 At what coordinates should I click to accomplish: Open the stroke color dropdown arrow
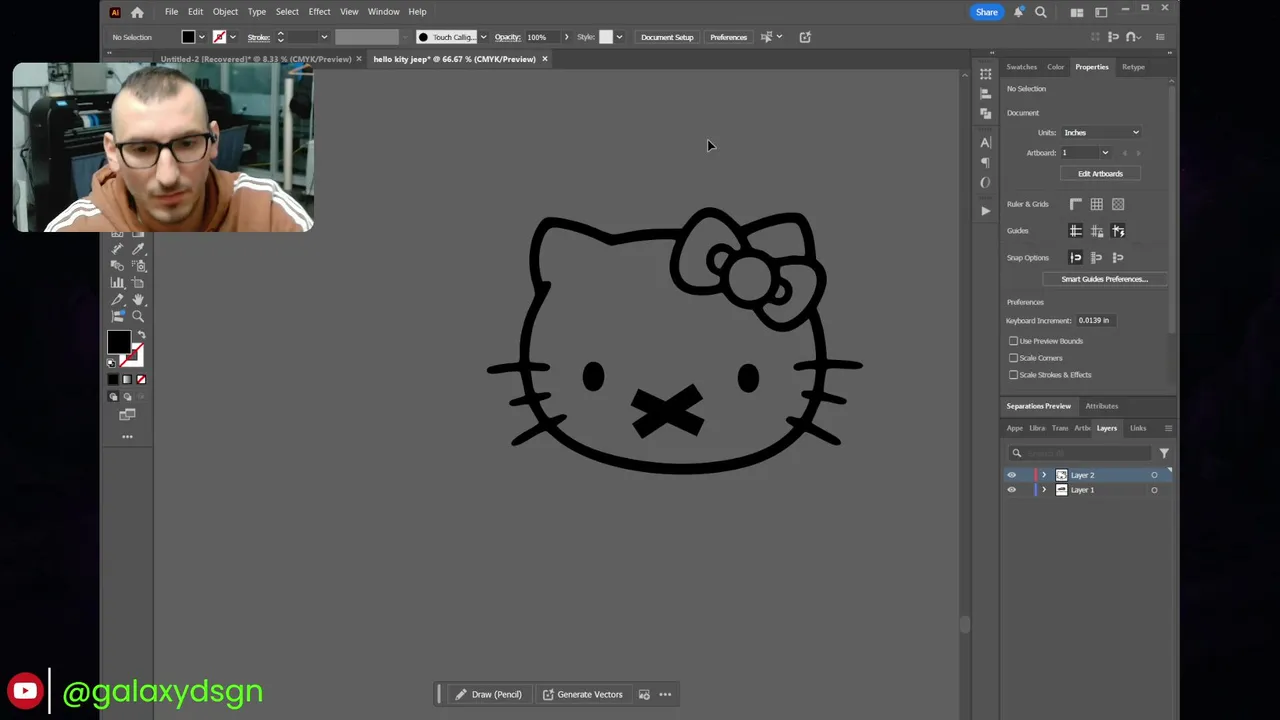click(x=233, y=37)
